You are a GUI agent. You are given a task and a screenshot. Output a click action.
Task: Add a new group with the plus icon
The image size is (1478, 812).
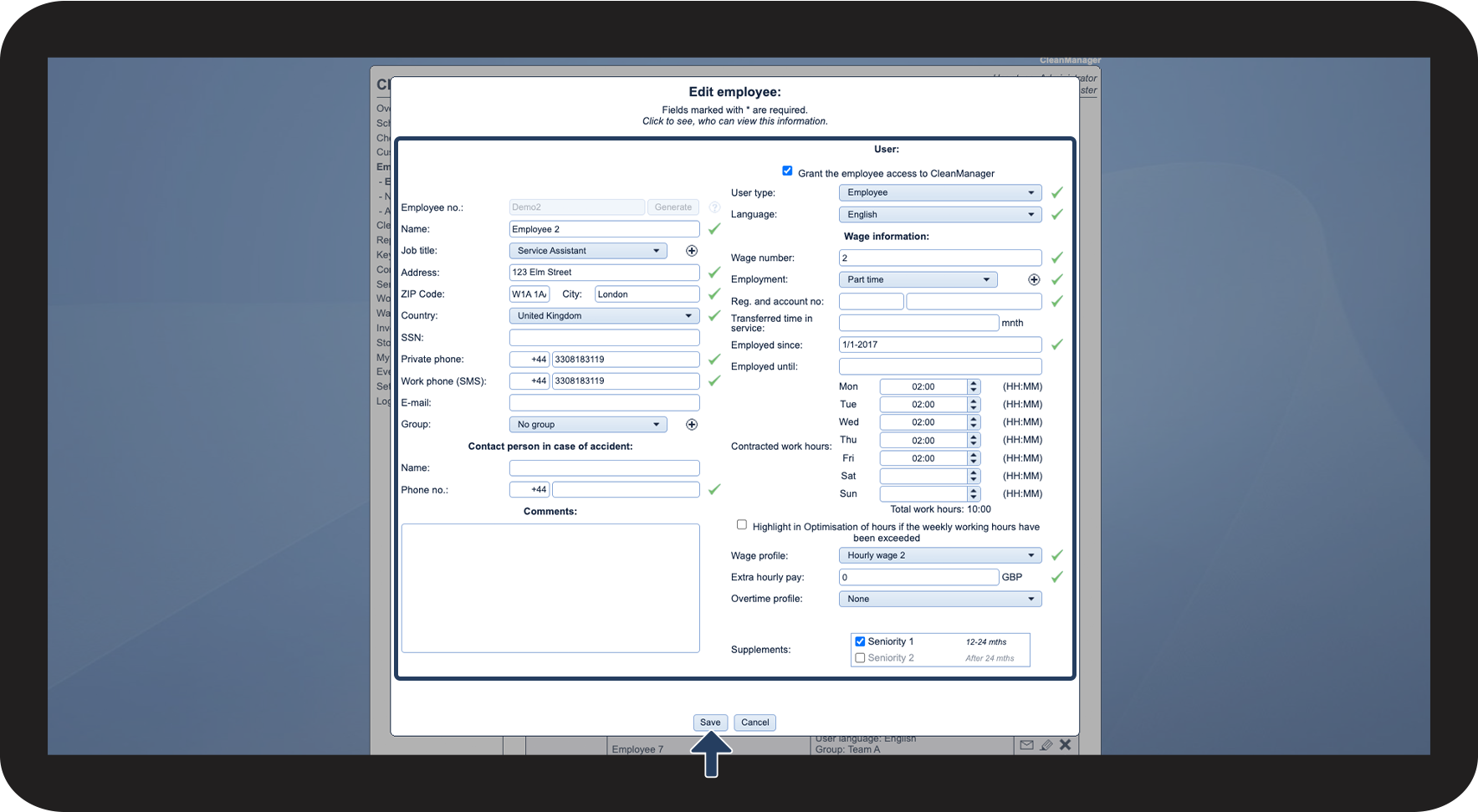point(692,425)
